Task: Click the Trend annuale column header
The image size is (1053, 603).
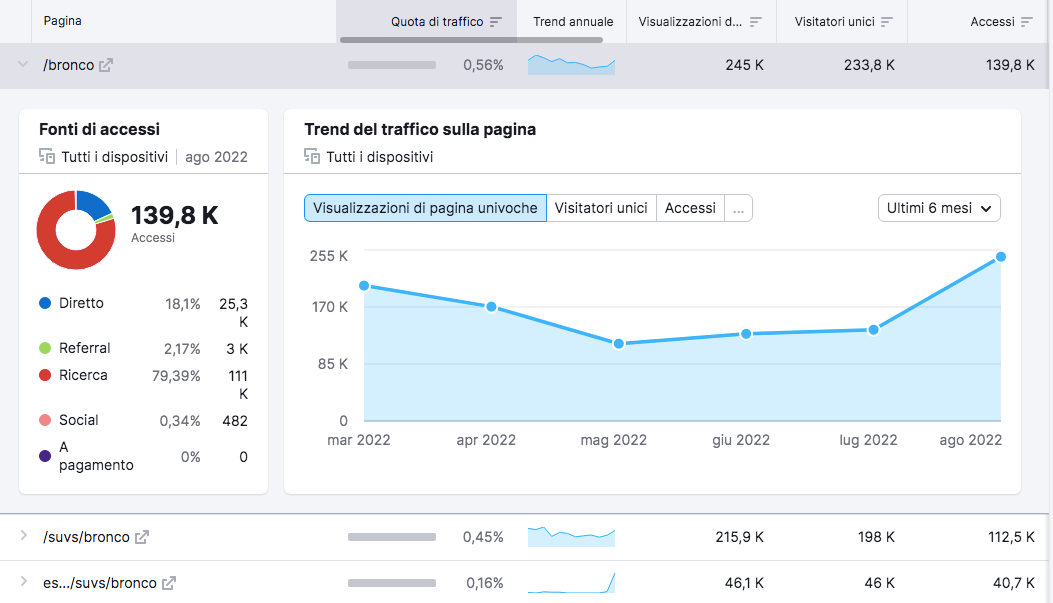Action: (x=573, y=22)
